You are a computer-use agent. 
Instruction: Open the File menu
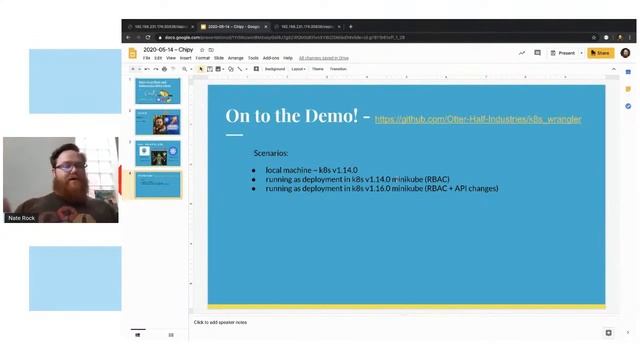[147, 58]
